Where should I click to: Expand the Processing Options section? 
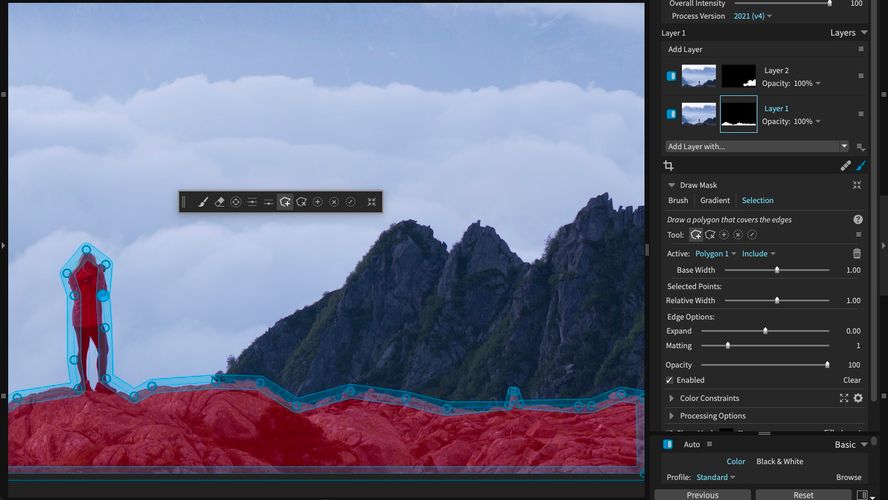pyautogui.click(x=671, y=416)
